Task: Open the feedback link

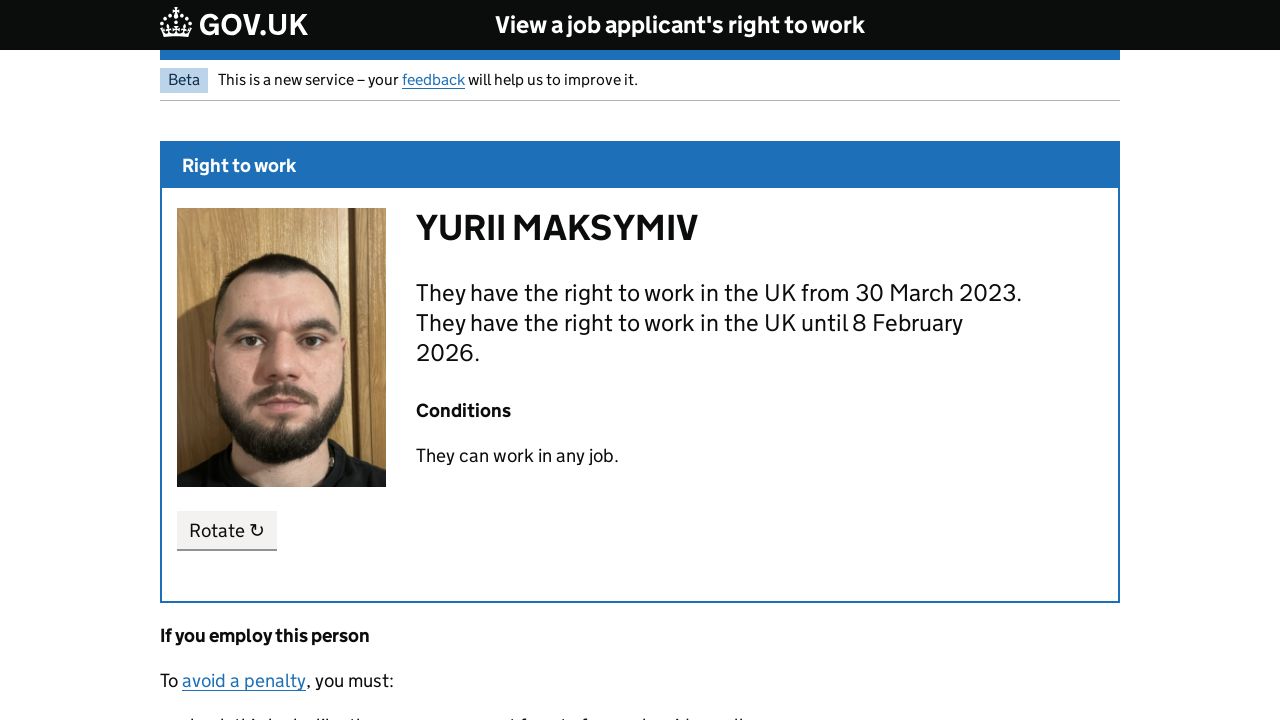Action: (433, 80)
